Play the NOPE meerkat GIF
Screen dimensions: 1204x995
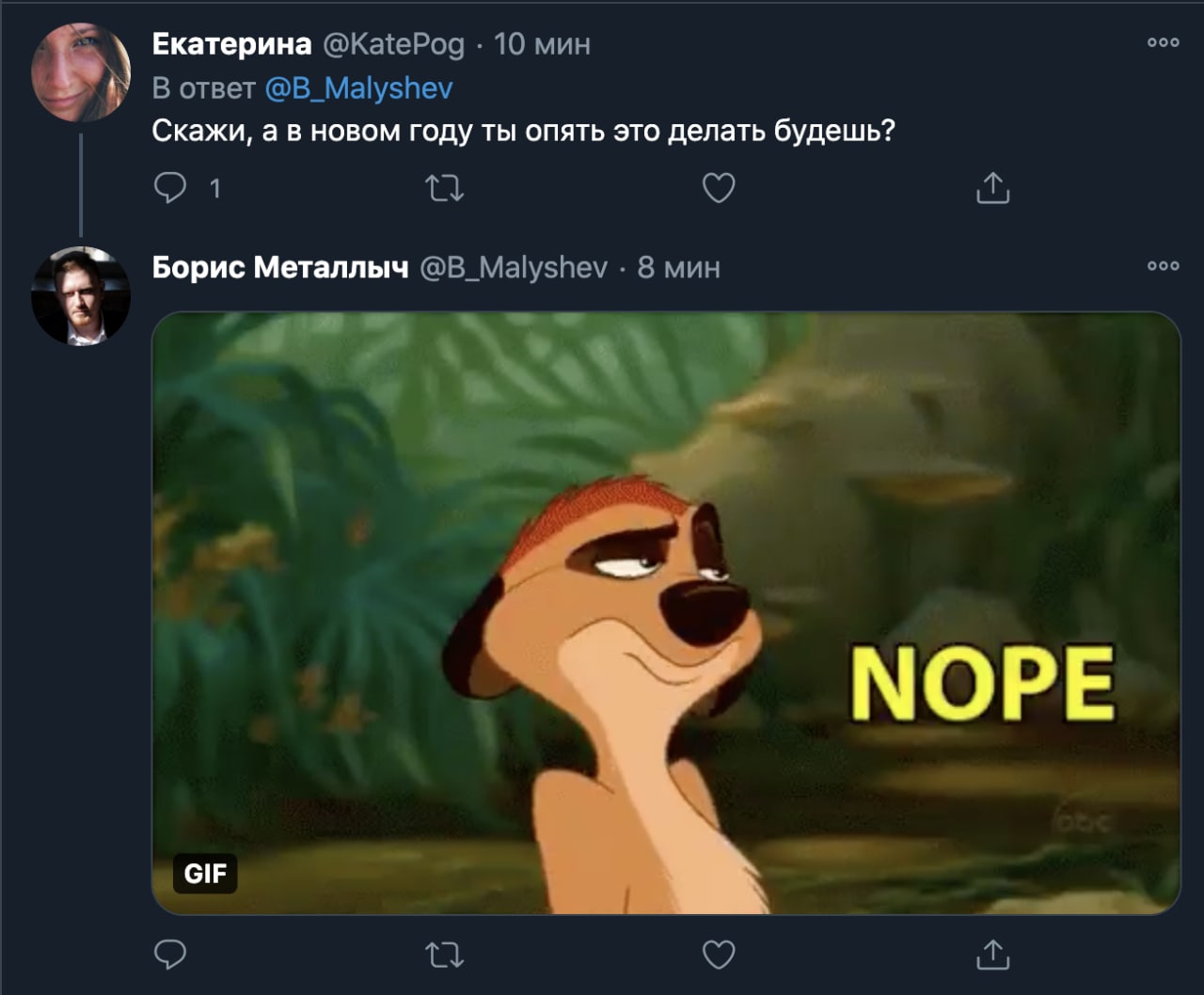tap(665, 612)
